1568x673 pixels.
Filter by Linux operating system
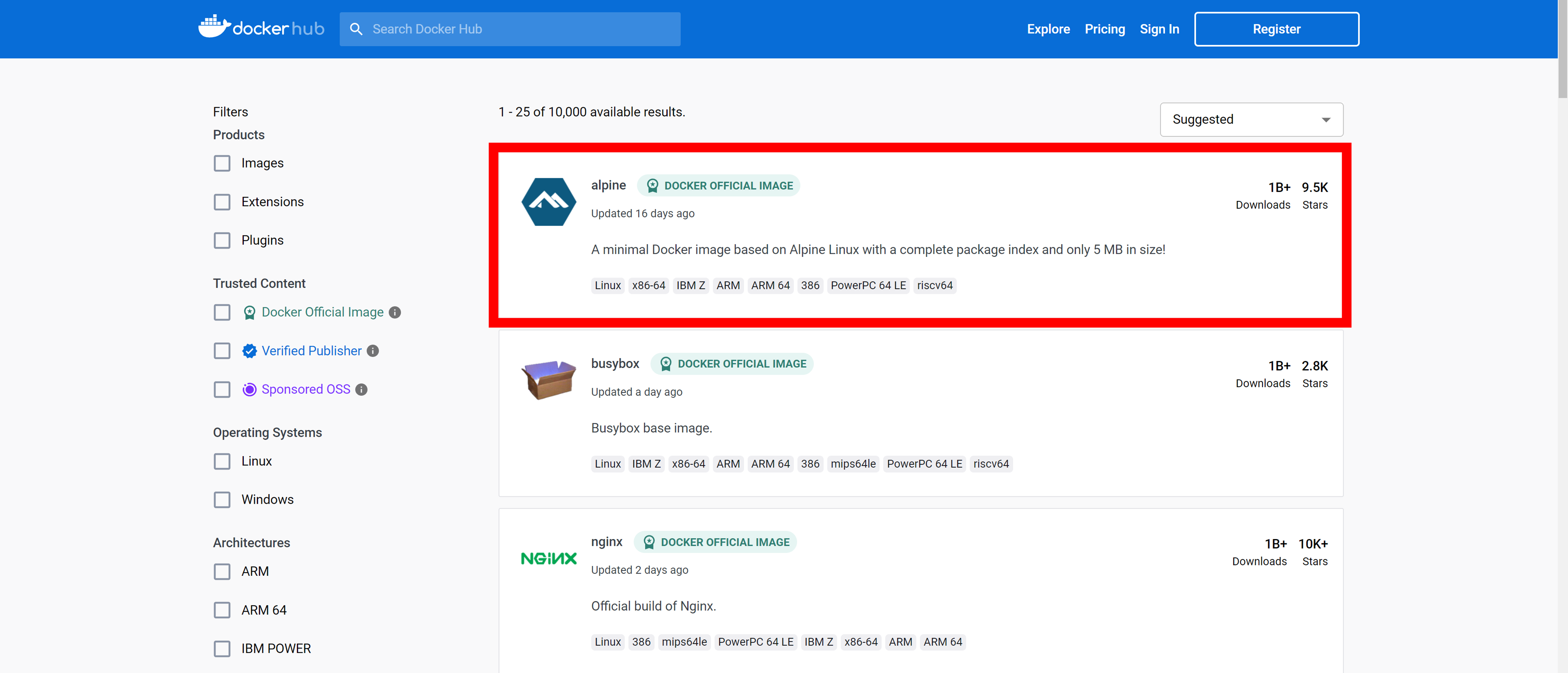[222, 461]
